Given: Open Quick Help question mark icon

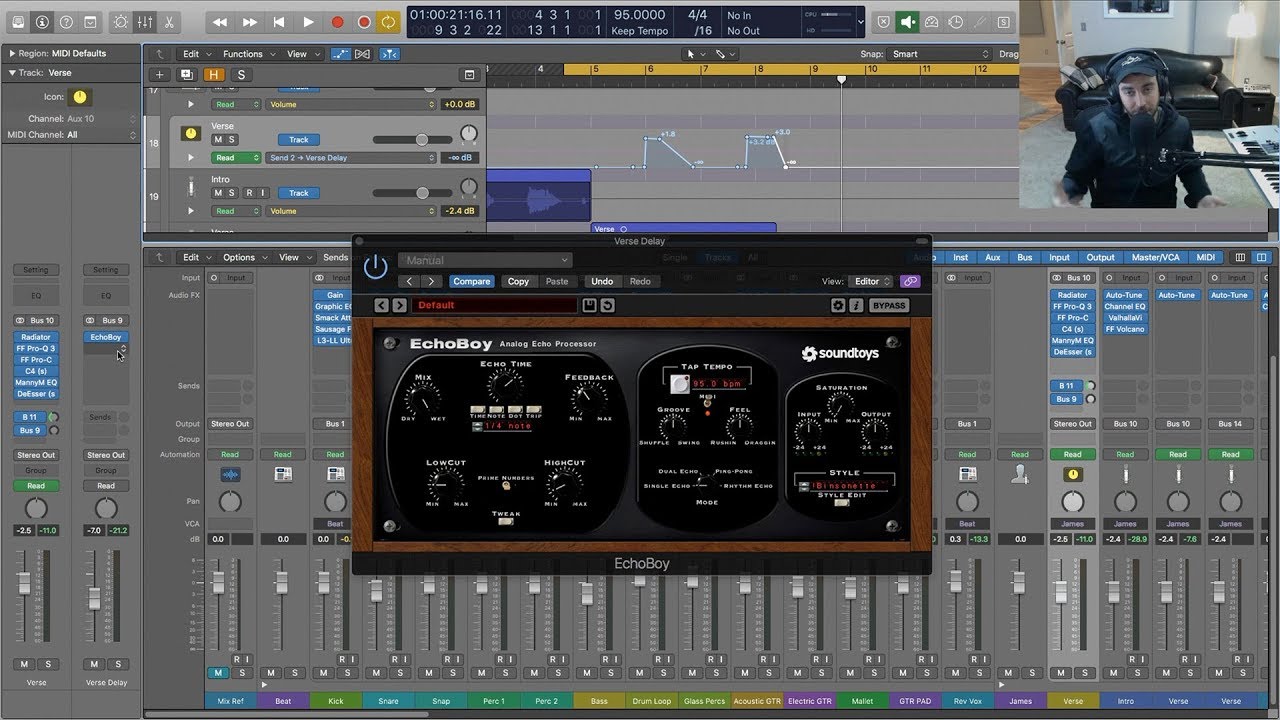Looking at the screenshot, I should click(66, 21).
